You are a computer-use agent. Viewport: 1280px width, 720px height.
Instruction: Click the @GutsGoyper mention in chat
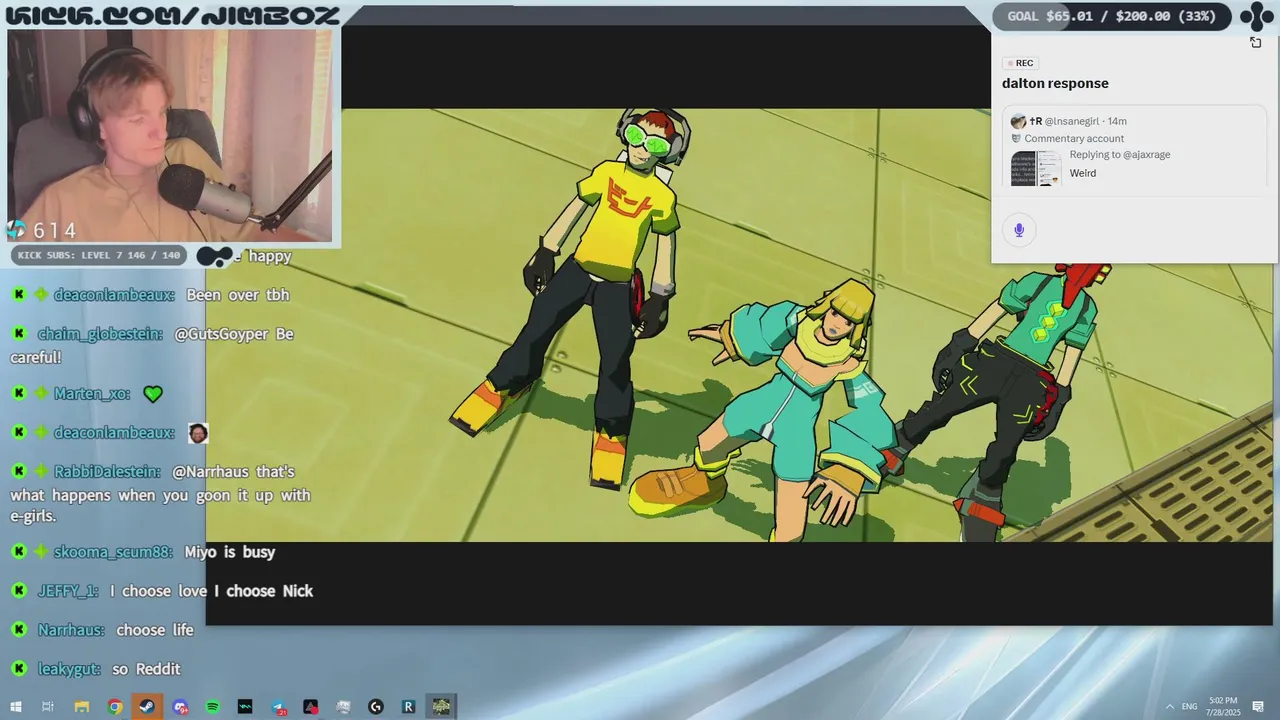[x=223, y=334]
